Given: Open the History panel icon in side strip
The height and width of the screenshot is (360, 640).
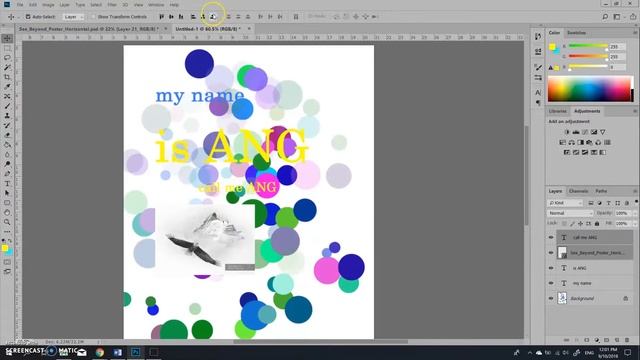Looking at the screenshot, I should [538, 37].
